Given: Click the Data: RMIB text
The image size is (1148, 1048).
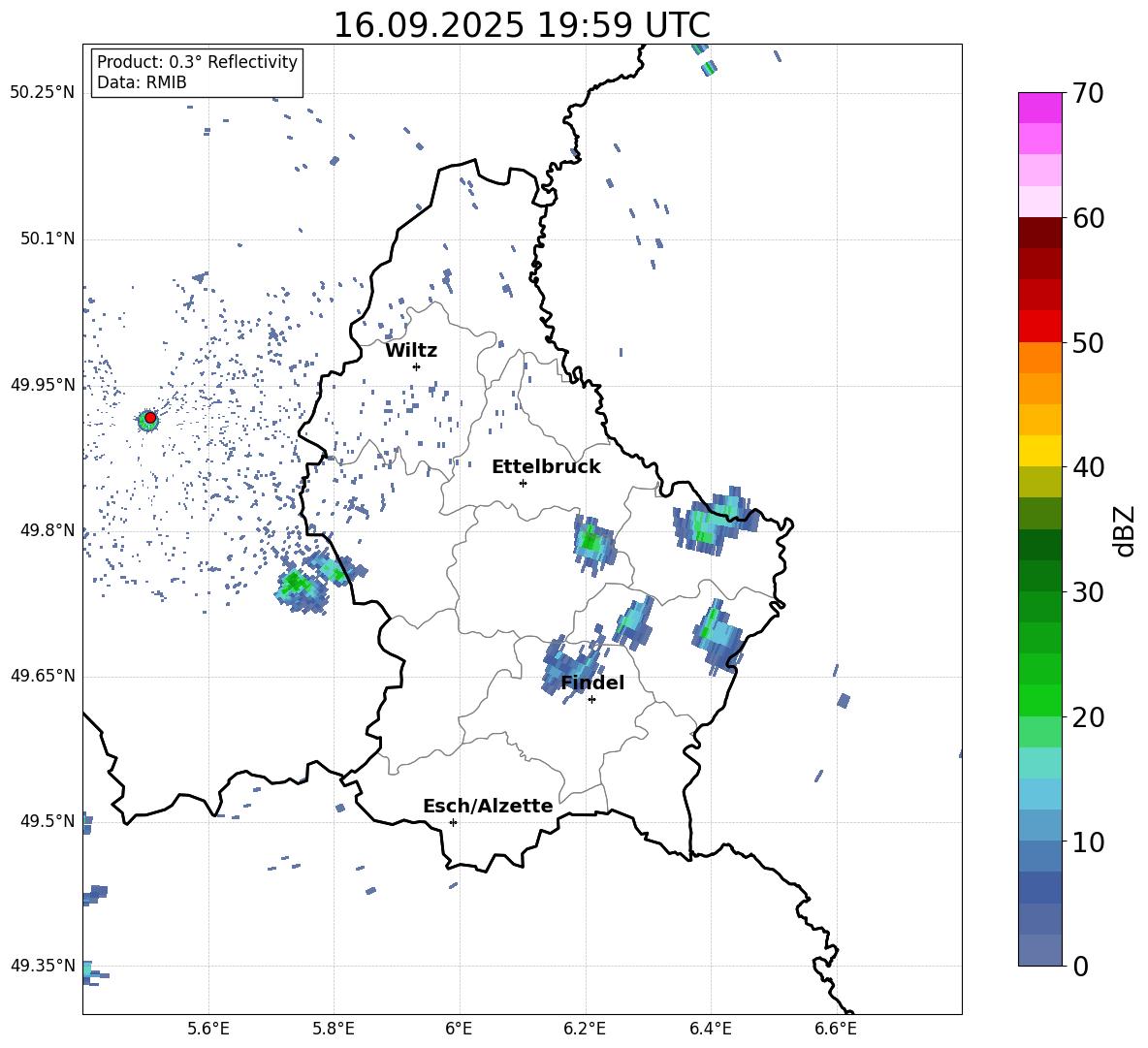Looking at the screenshot, I should click(x=142, y=82).
